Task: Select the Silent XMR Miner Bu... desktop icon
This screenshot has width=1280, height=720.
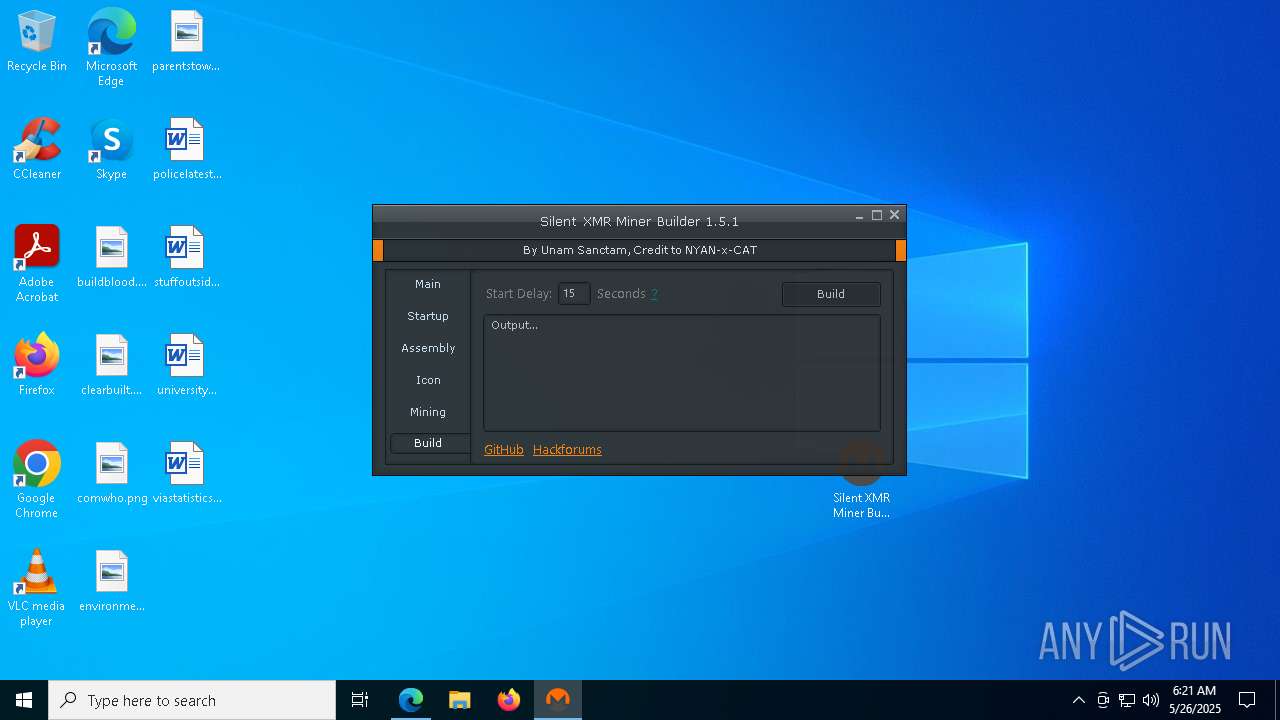Action: [861, 480]
